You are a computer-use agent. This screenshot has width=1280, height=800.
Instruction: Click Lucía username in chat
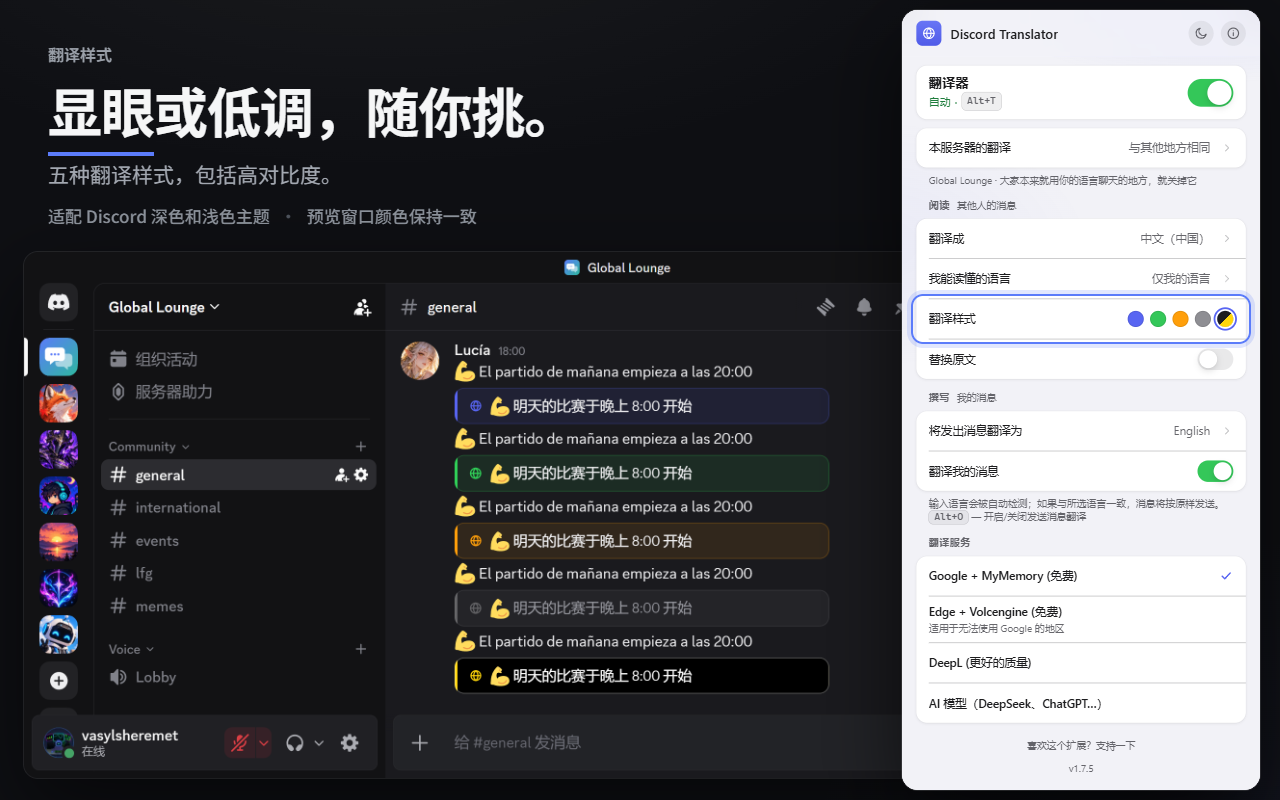pyautogui.click(x=472, y=350)
